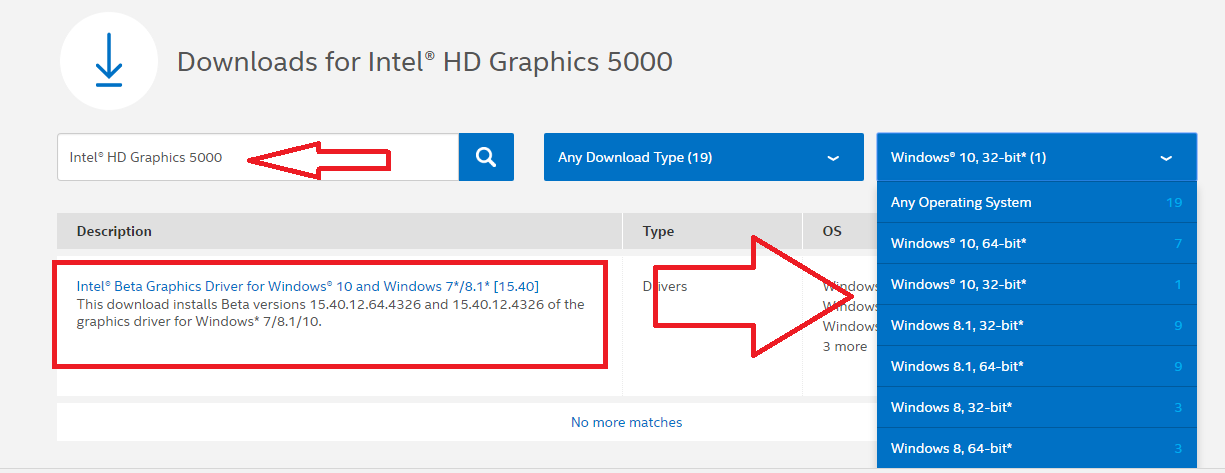
Task: Select Windows 8.1, 32-bit option
Action: pos(1036,325)
